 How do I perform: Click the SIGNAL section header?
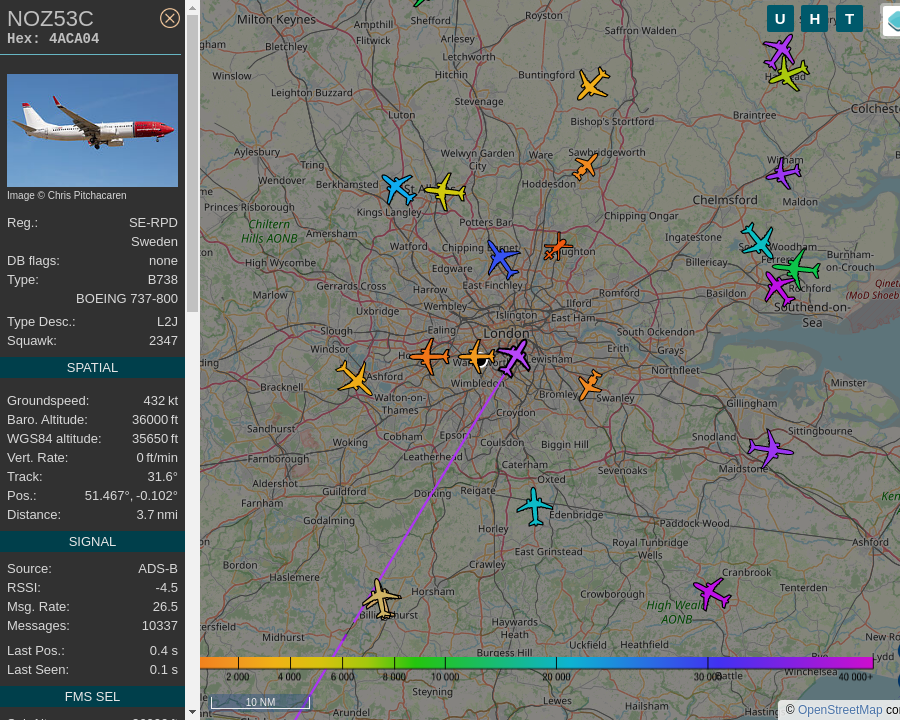pyautogui.click(x=92, y=541)
